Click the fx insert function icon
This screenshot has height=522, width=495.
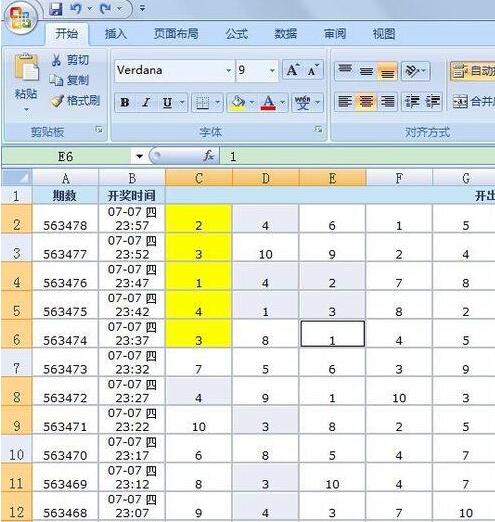[209, 155]
